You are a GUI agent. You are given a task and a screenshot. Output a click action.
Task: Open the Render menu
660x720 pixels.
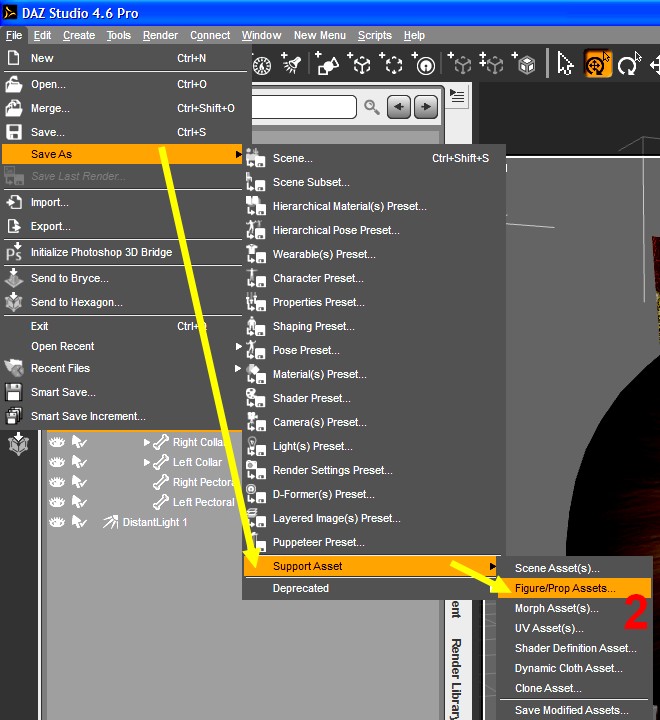click(160, 35)
